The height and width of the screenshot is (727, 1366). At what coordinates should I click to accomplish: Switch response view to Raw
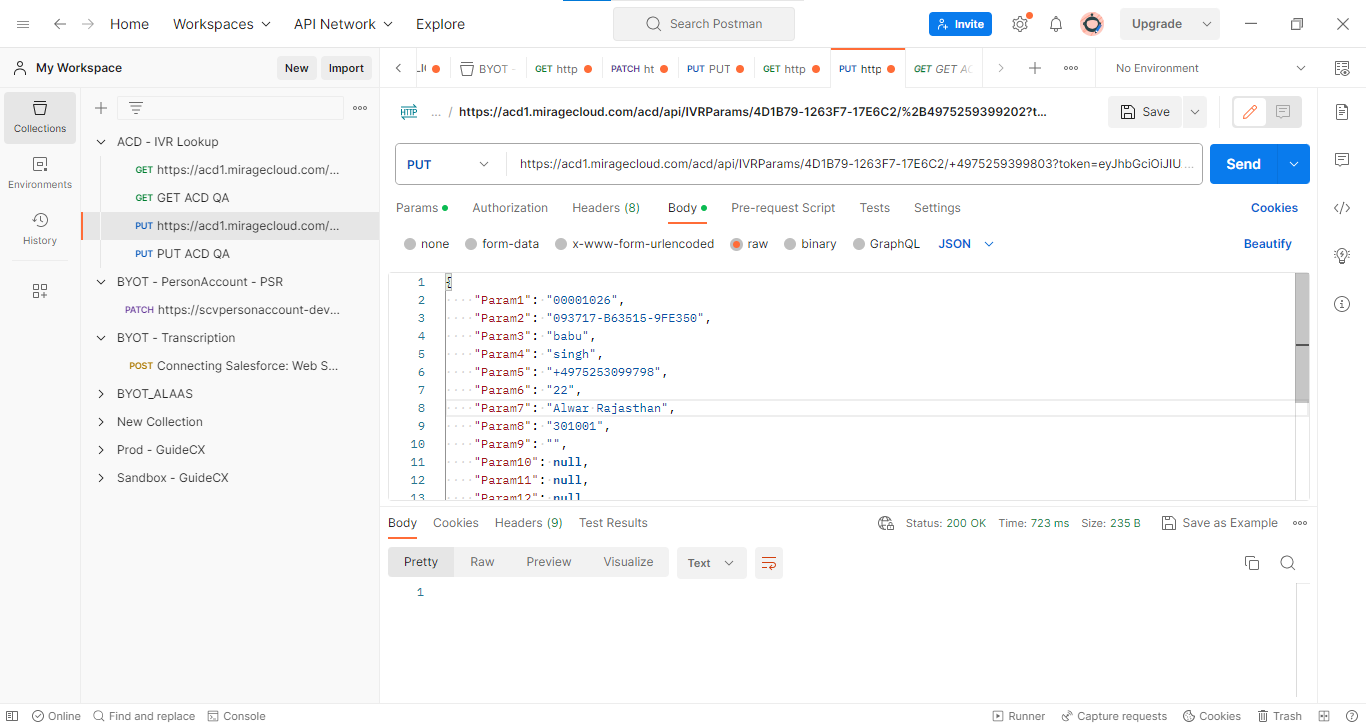(482, 562)
